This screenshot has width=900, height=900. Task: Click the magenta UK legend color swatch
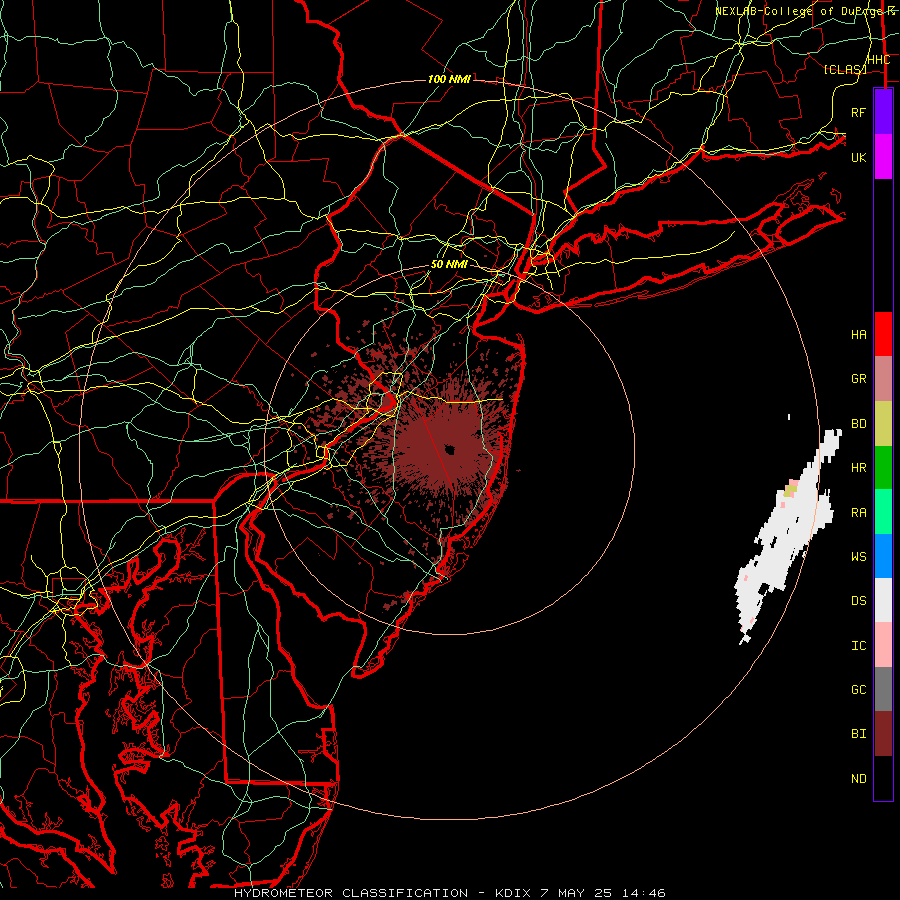click(x=883, y=157)
